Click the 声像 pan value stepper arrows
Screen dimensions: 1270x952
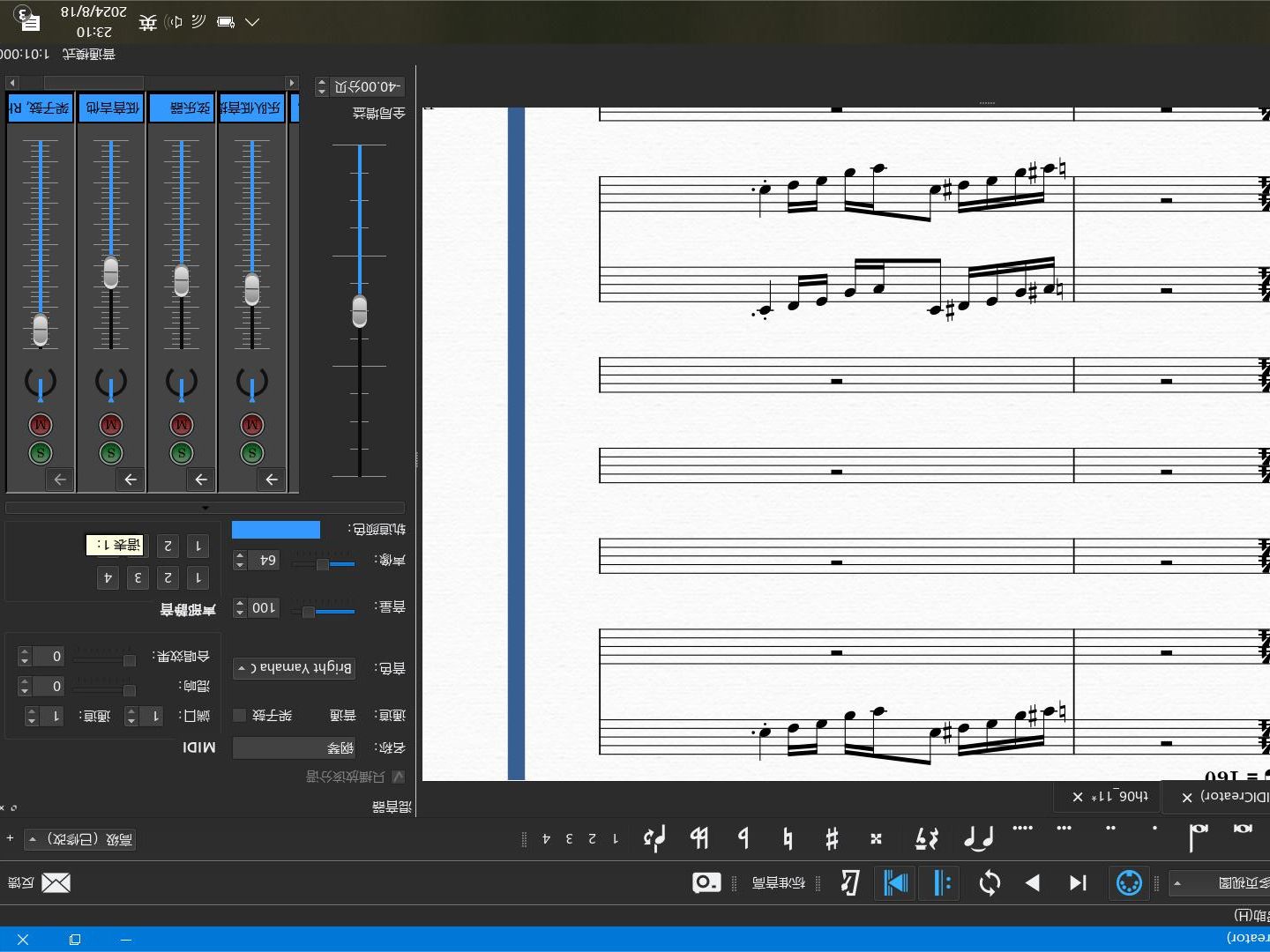(x=240, y=560)
